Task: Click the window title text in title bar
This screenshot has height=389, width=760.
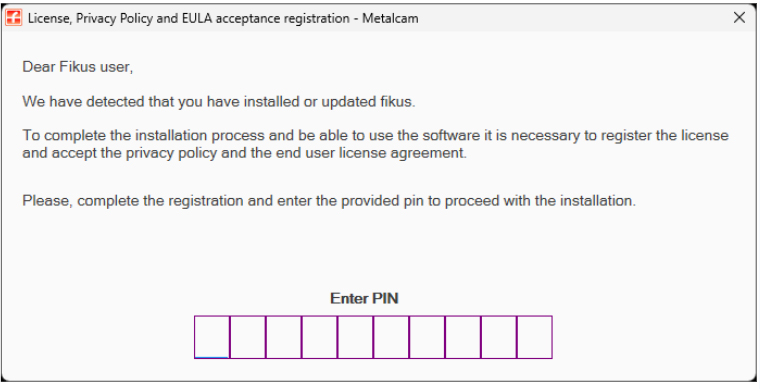Action: pos(223,18)
